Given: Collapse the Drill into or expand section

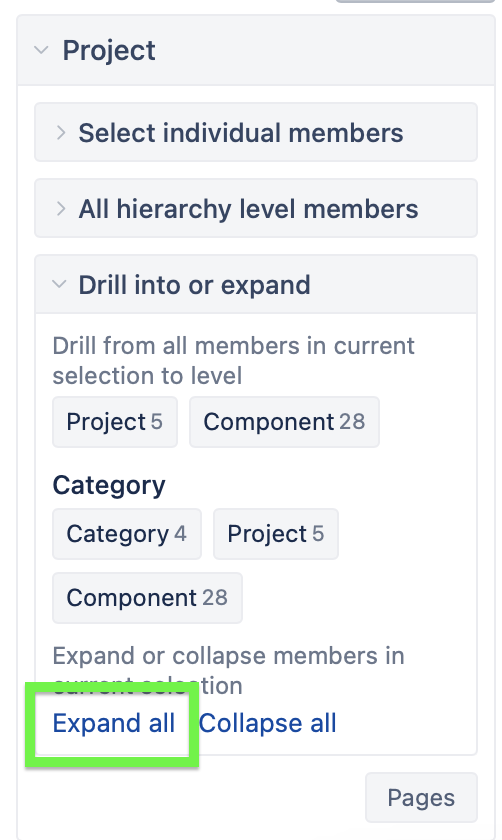Looking at the screenshot, I should pos(256,284).
